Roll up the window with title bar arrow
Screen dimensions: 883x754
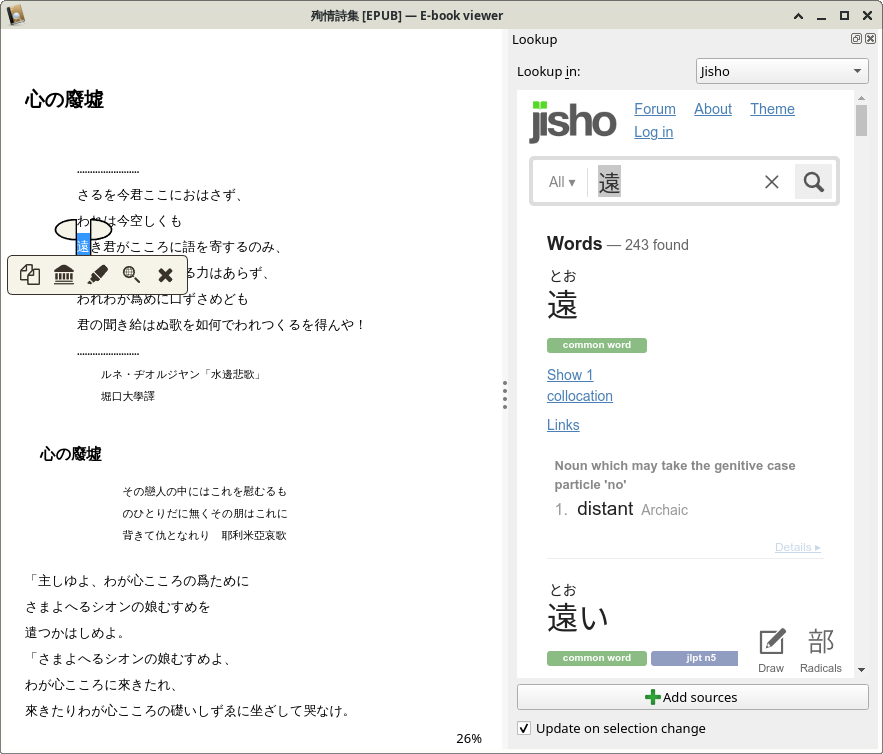[798, 16]
